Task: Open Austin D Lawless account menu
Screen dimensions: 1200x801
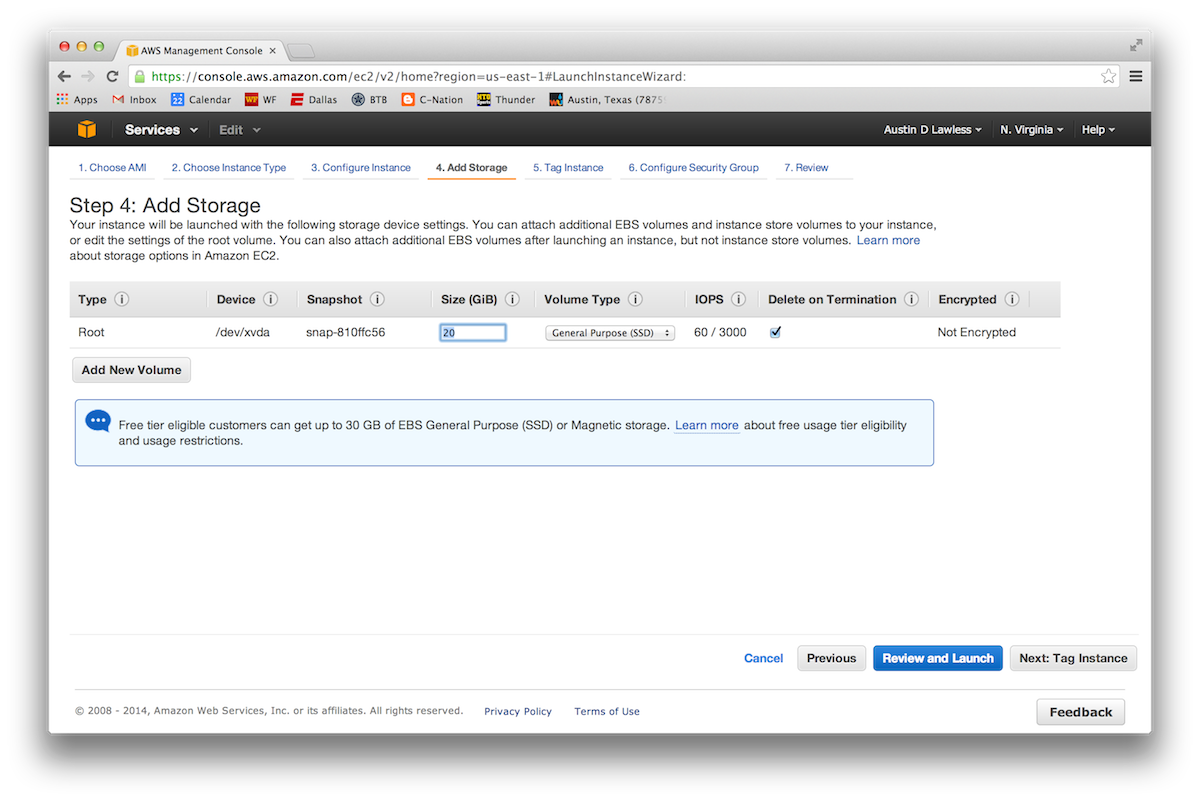Action: (x=932, y=130)
